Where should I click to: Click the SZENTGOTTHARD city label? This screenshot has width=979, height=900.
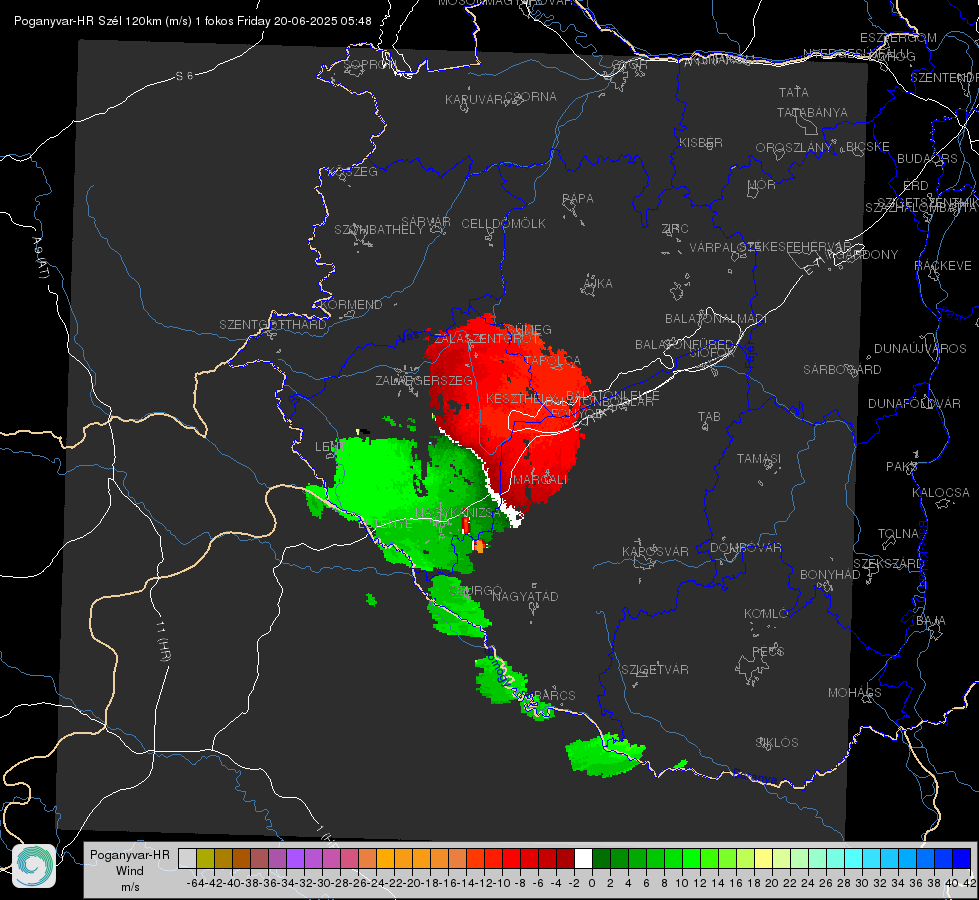(273, 324)
